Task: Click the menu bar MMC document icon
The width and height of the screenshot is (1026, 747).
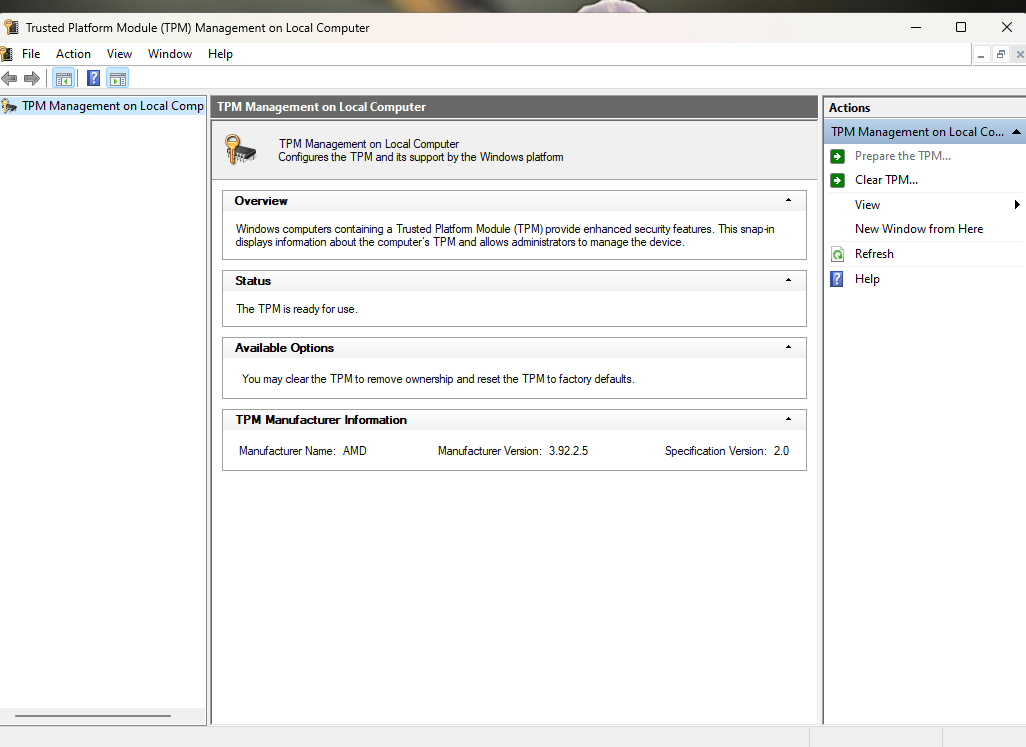Action: pos(7,54)
